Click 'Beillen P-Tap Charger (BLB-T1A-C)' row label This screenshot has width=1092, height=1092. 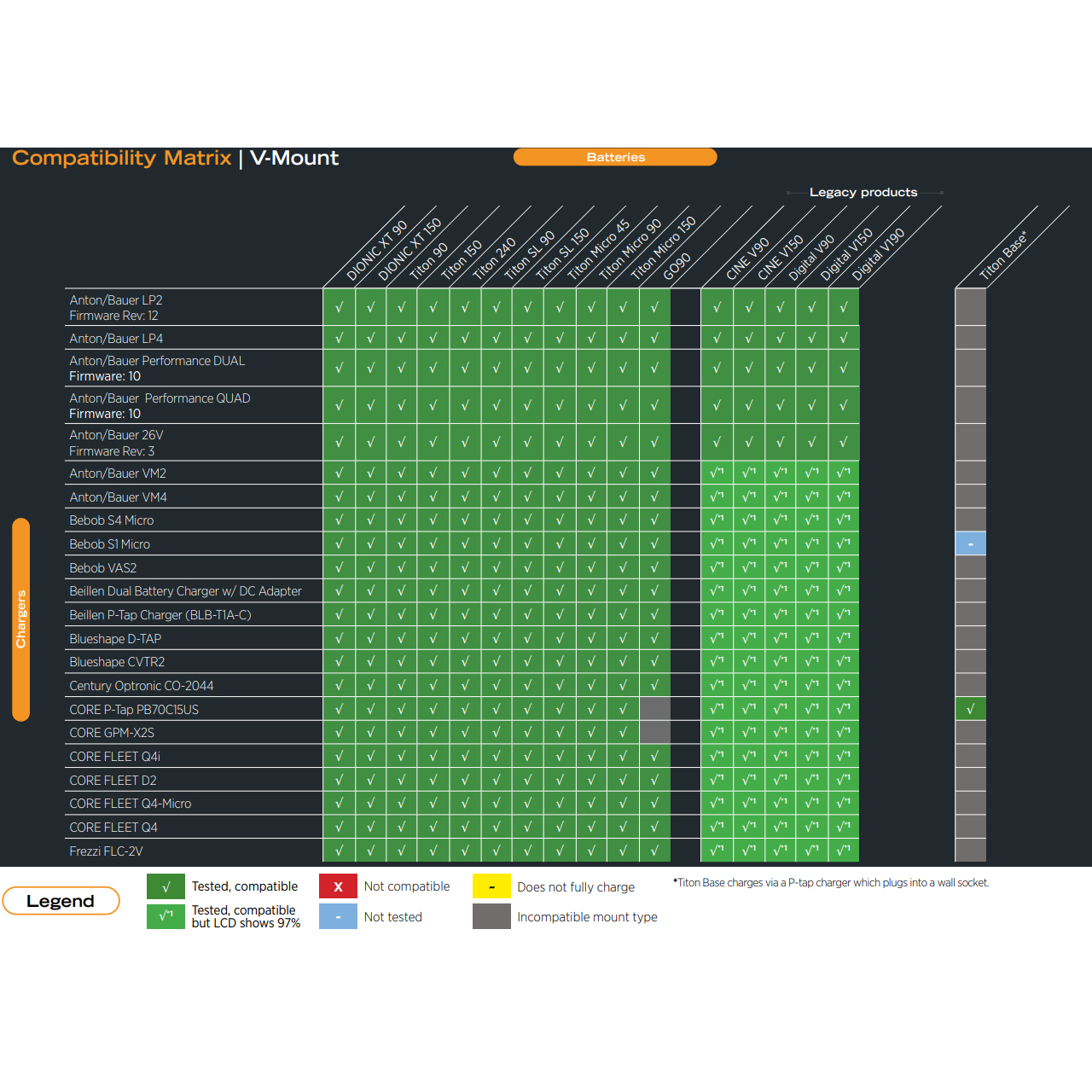(160, 615)
